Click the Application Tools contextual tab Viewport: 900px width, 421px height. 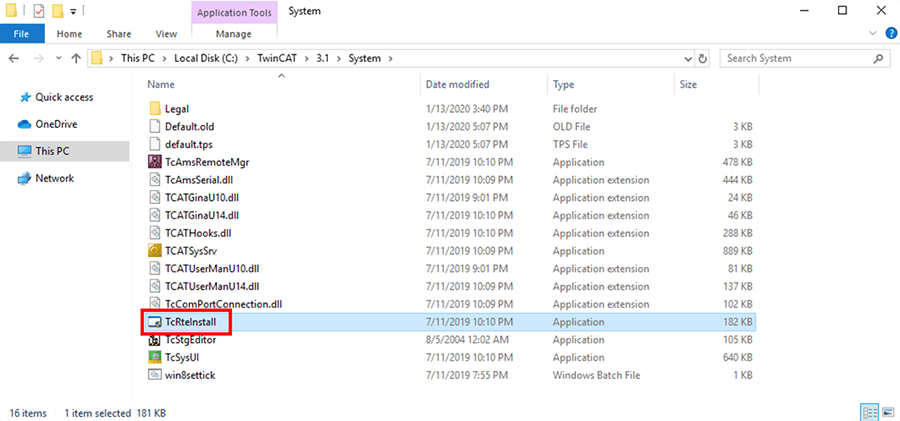tap(234, 12)
